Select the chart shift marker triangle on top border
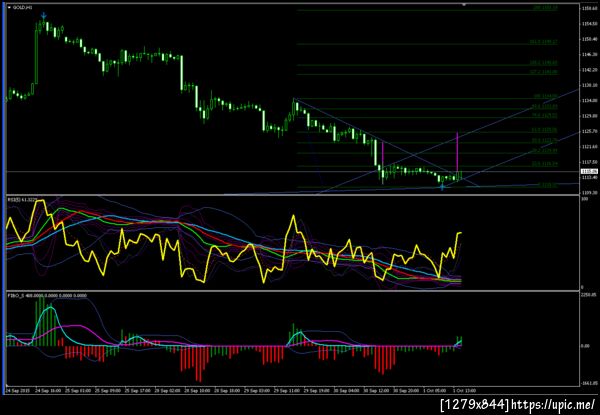The height and width of the screenshot is (415, 600). pos(464,5)
